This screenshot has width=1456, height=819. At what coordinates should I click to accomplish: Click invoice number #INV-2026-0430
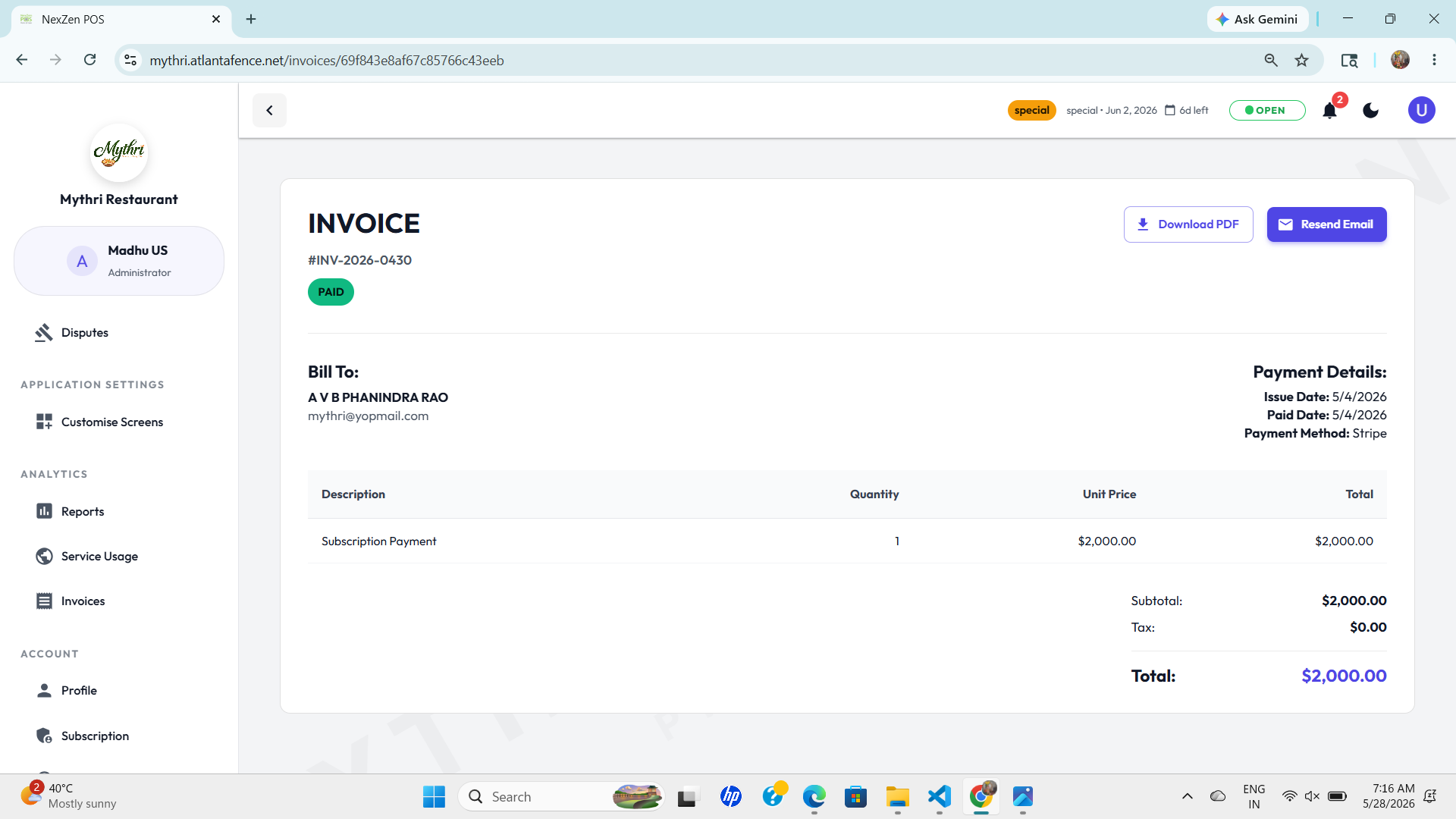(x=359, y=260)
